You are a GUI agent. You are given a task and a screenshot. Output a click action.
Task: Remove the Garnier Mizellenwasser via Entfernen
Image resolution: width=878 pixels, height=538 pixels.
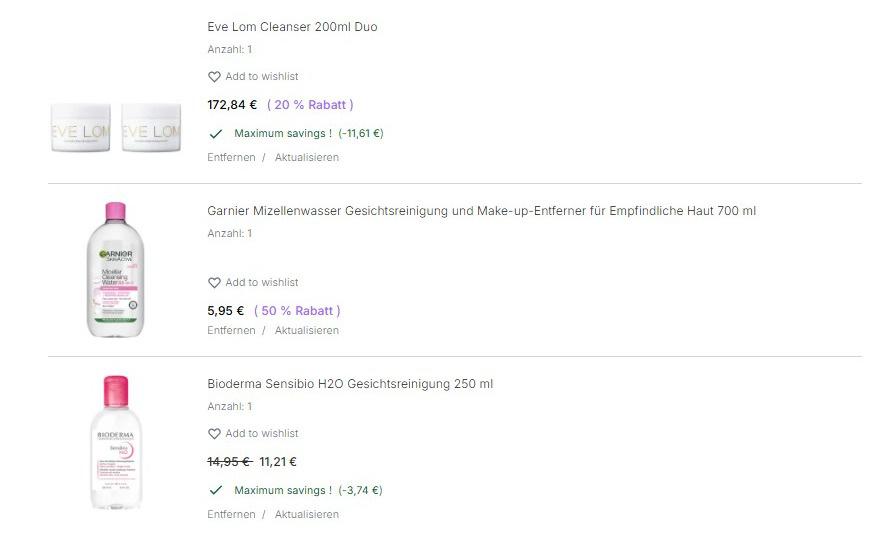coord(231,330)
